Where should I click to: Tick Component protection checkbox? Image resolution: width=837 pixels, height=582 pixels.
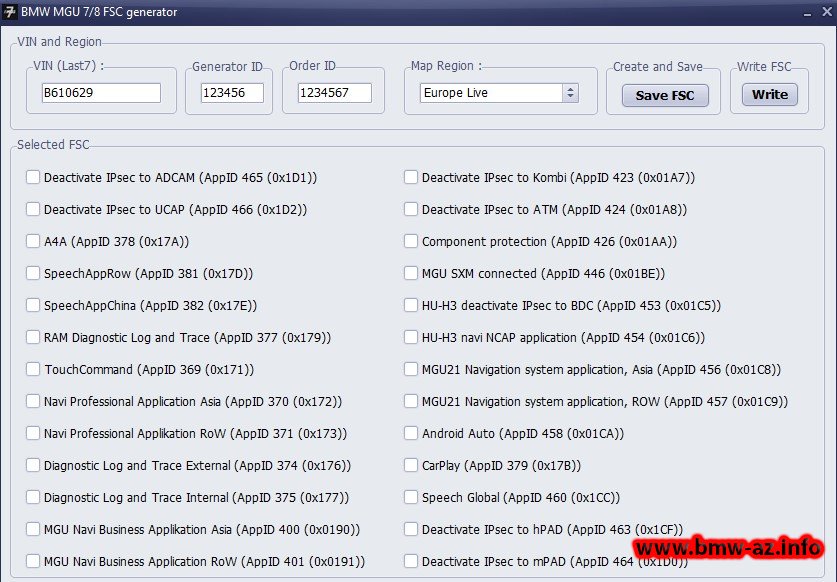411,241
